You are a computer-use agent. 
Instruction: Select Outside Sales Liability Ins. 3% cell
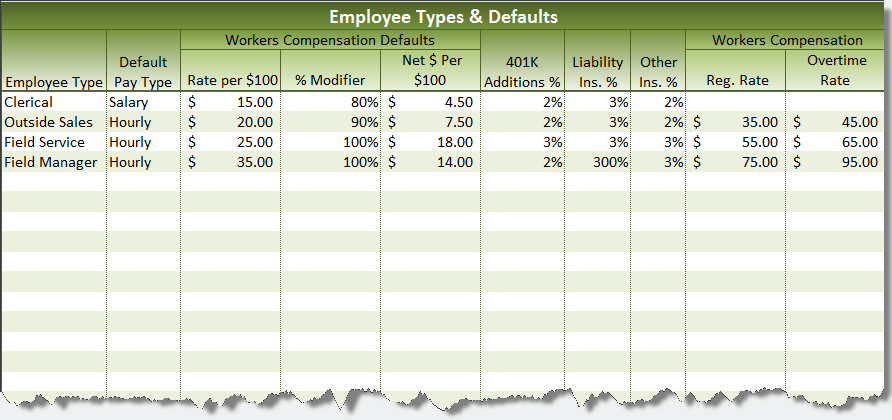pos(597,122)
